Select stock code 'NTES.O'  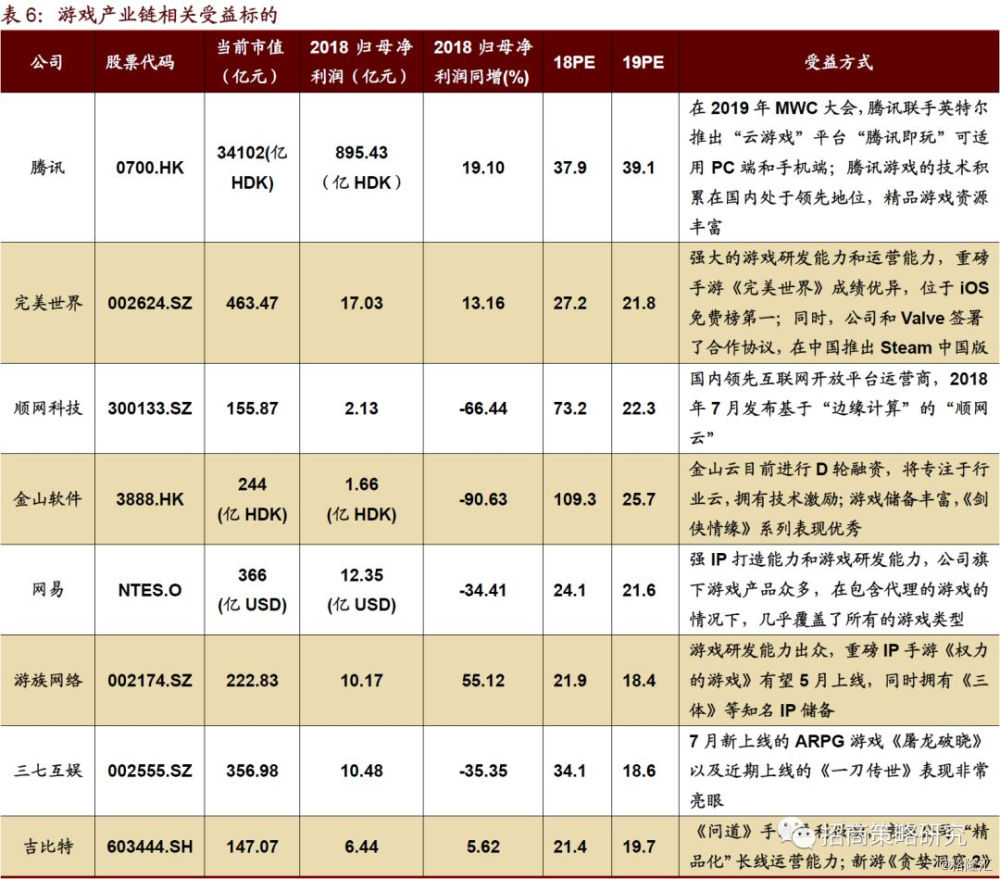pyautogui.click(x=150, y=590)
